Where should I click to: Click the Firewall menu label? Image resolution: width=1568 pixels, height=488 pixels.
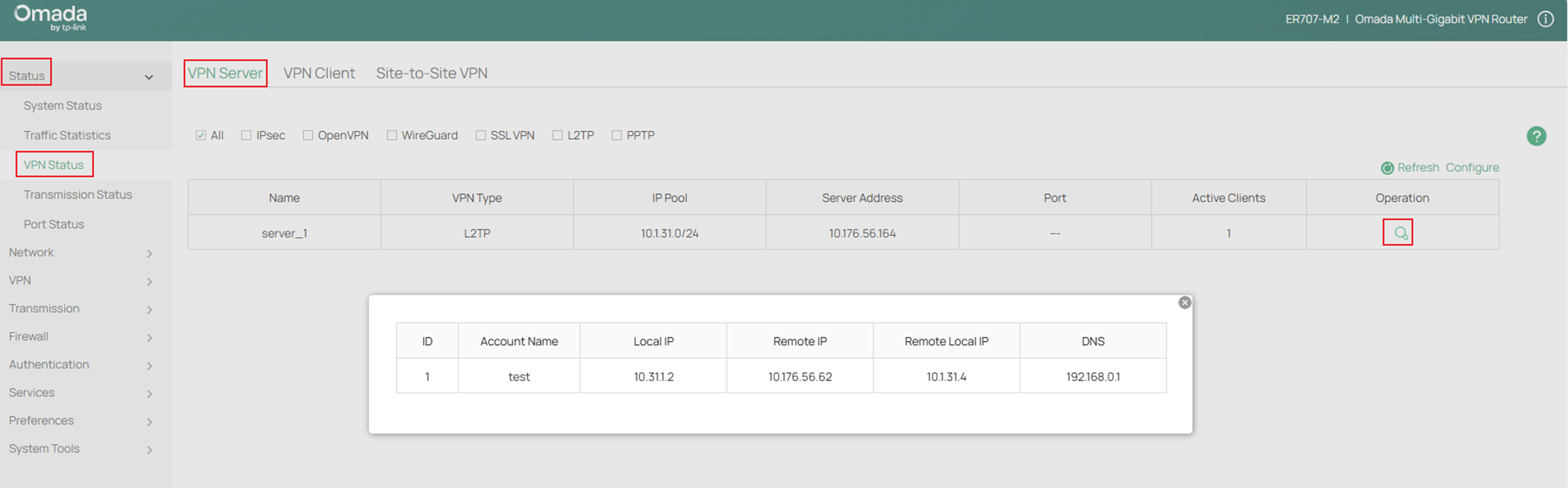point(28,336)
